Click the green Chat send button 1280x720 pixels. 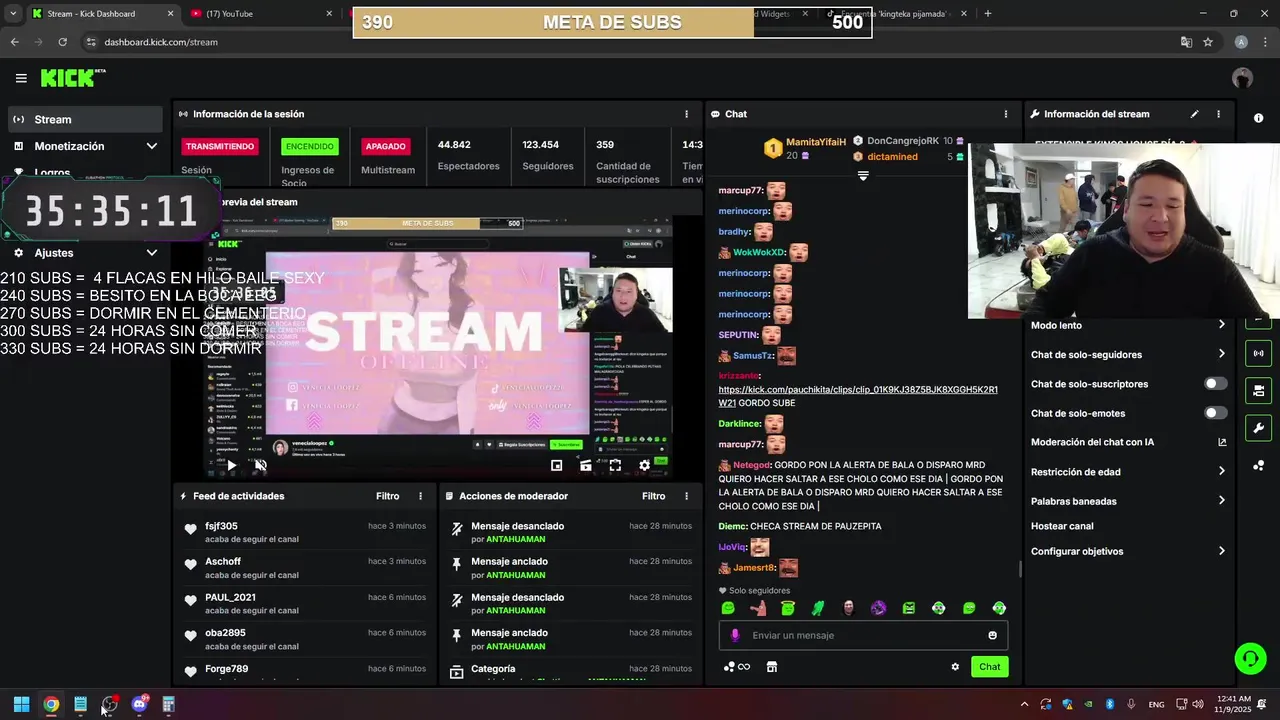(989, 667)
